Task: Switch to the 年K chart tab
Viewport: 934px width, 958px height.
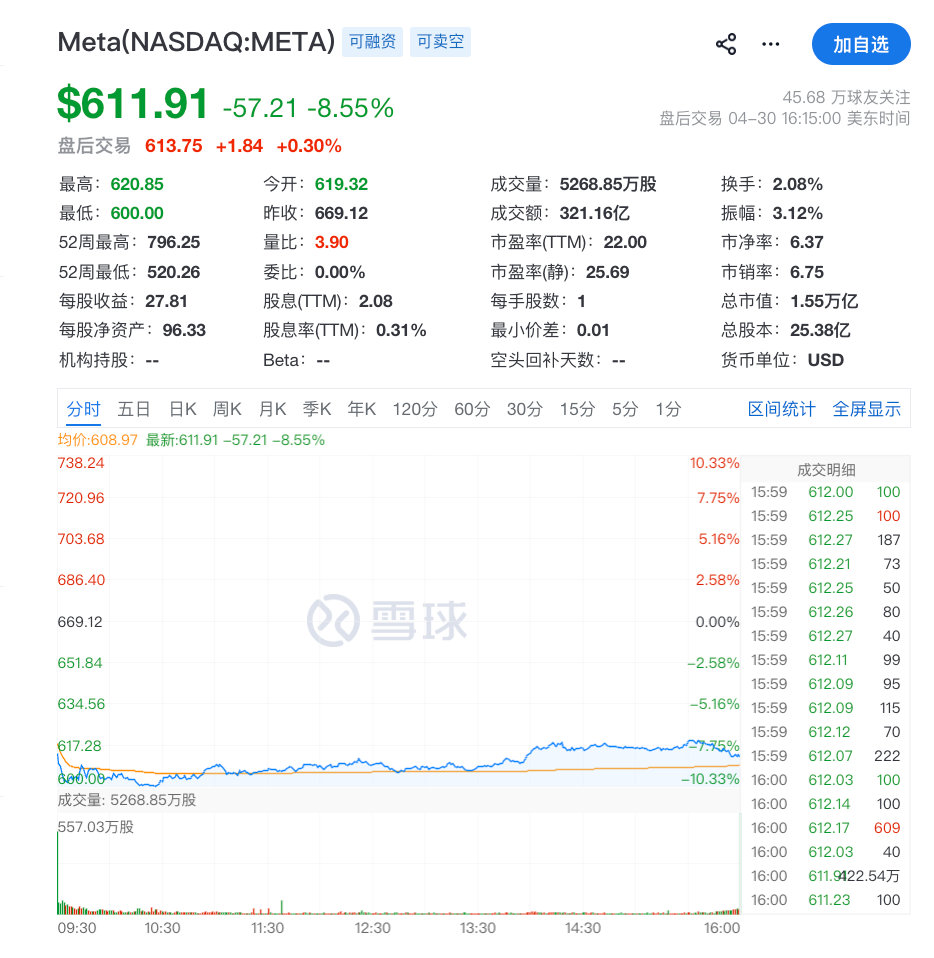Action: [x=362, y=409]
